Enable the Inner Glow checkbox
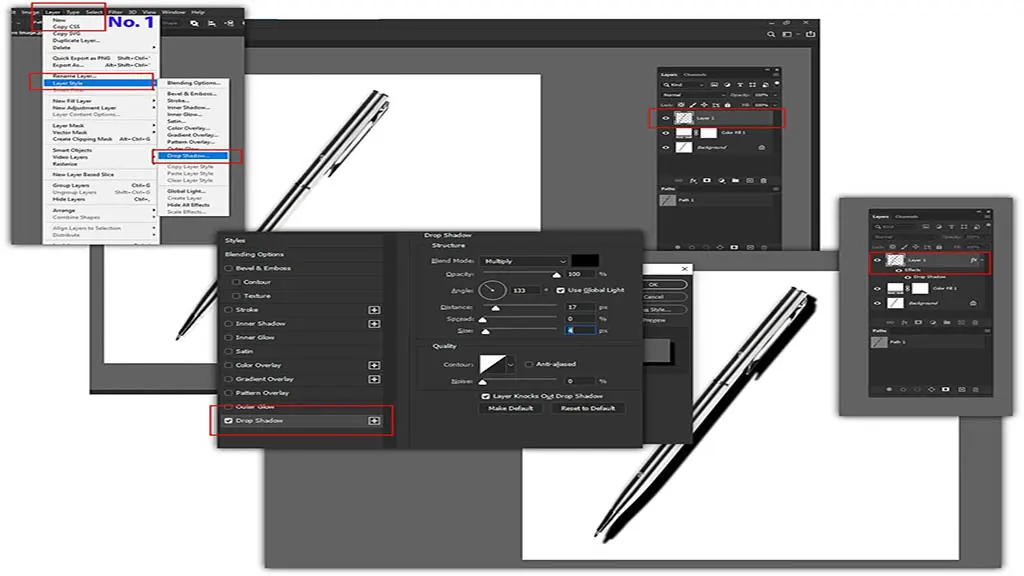 click(229, 338)
